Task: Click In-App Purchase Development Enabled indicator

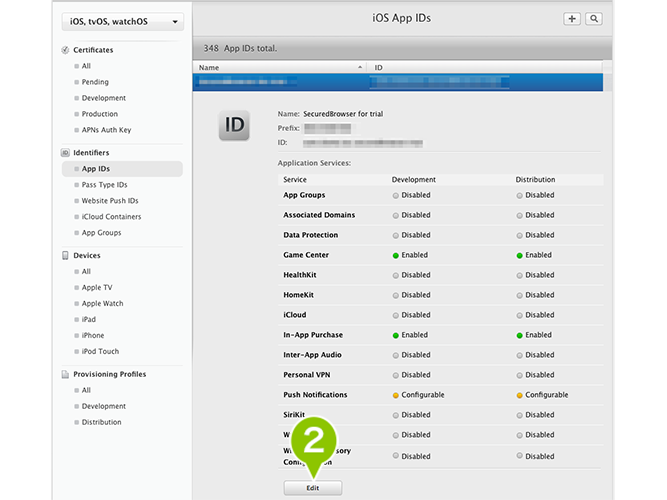Action: tap(396, 335)
